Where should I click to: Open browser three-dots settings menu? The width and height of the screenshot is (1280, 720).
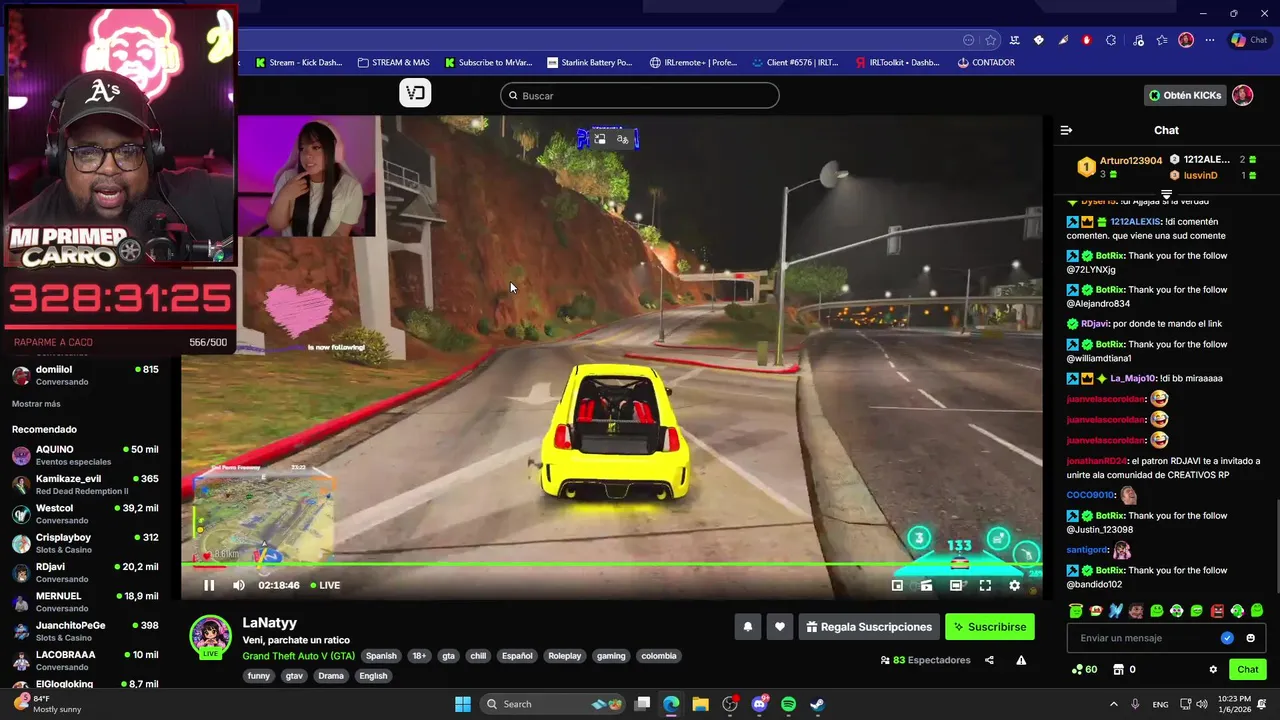point(1209,40)
